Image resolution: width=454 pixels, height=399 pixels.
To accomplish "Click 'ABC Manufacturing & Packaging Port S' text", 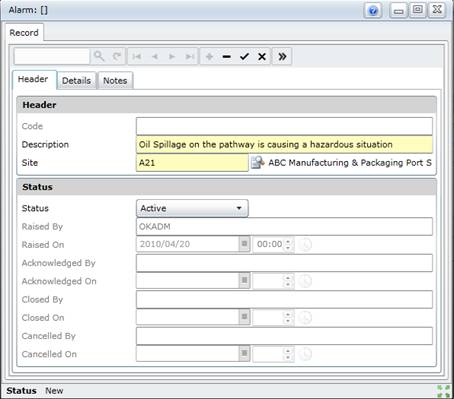I will coord(350,163).
